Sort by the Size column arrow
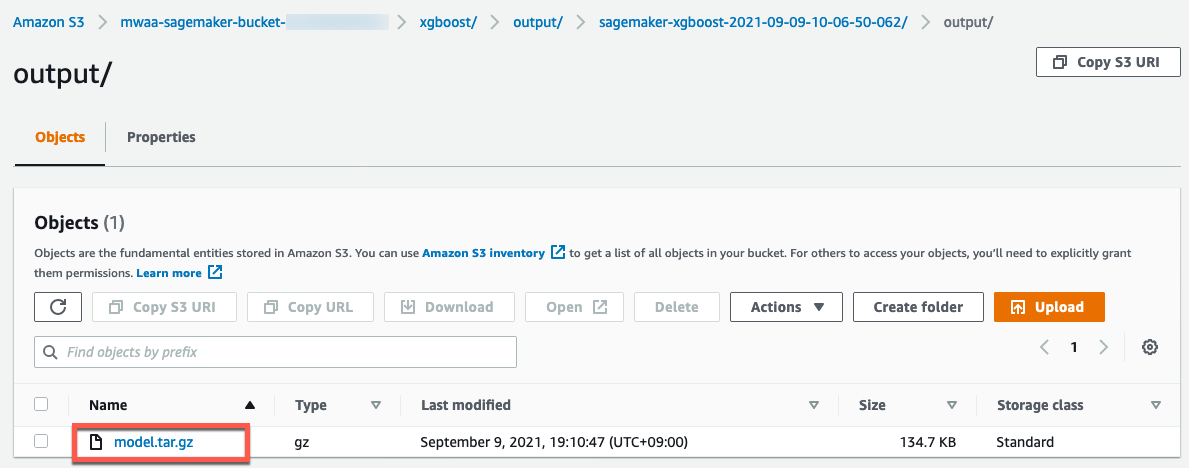Viewport: 1189px width, 468px height. 952,405
